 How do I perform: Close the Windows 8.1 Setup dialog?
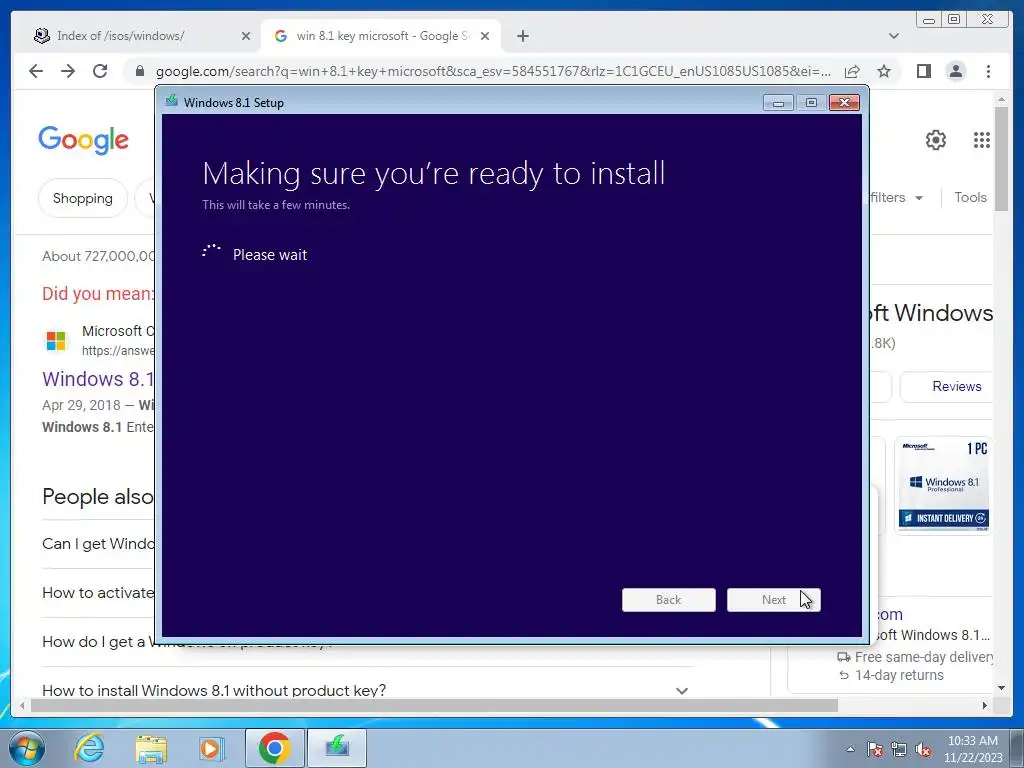[844, 103]
